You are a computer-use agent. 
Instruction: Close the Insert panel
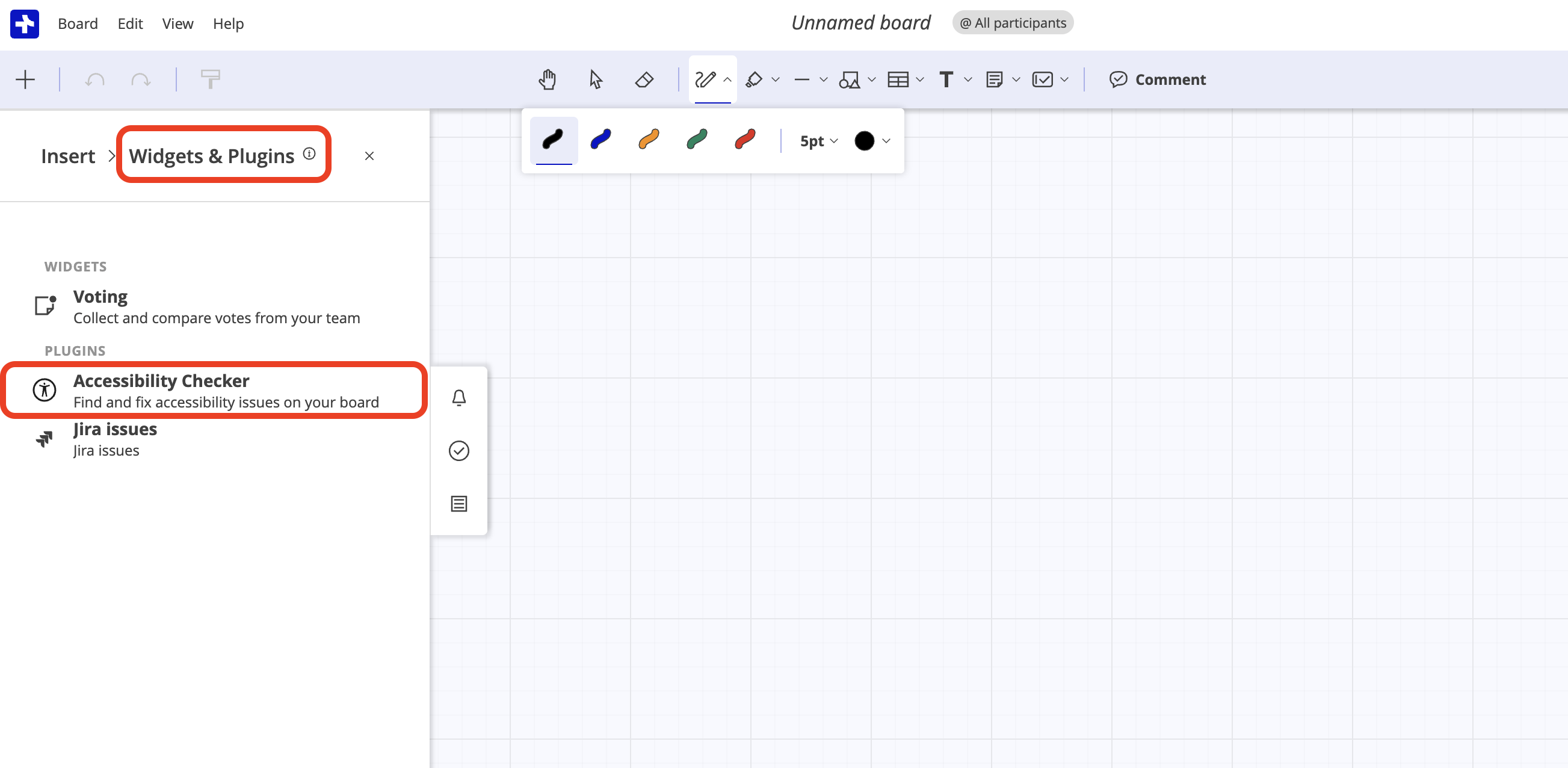[x=369, y=156]
